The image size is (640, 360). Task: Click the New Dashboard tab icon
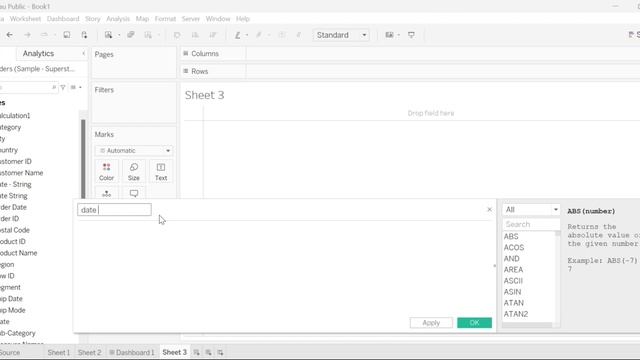pyautogui.click(x=208, y=352)
